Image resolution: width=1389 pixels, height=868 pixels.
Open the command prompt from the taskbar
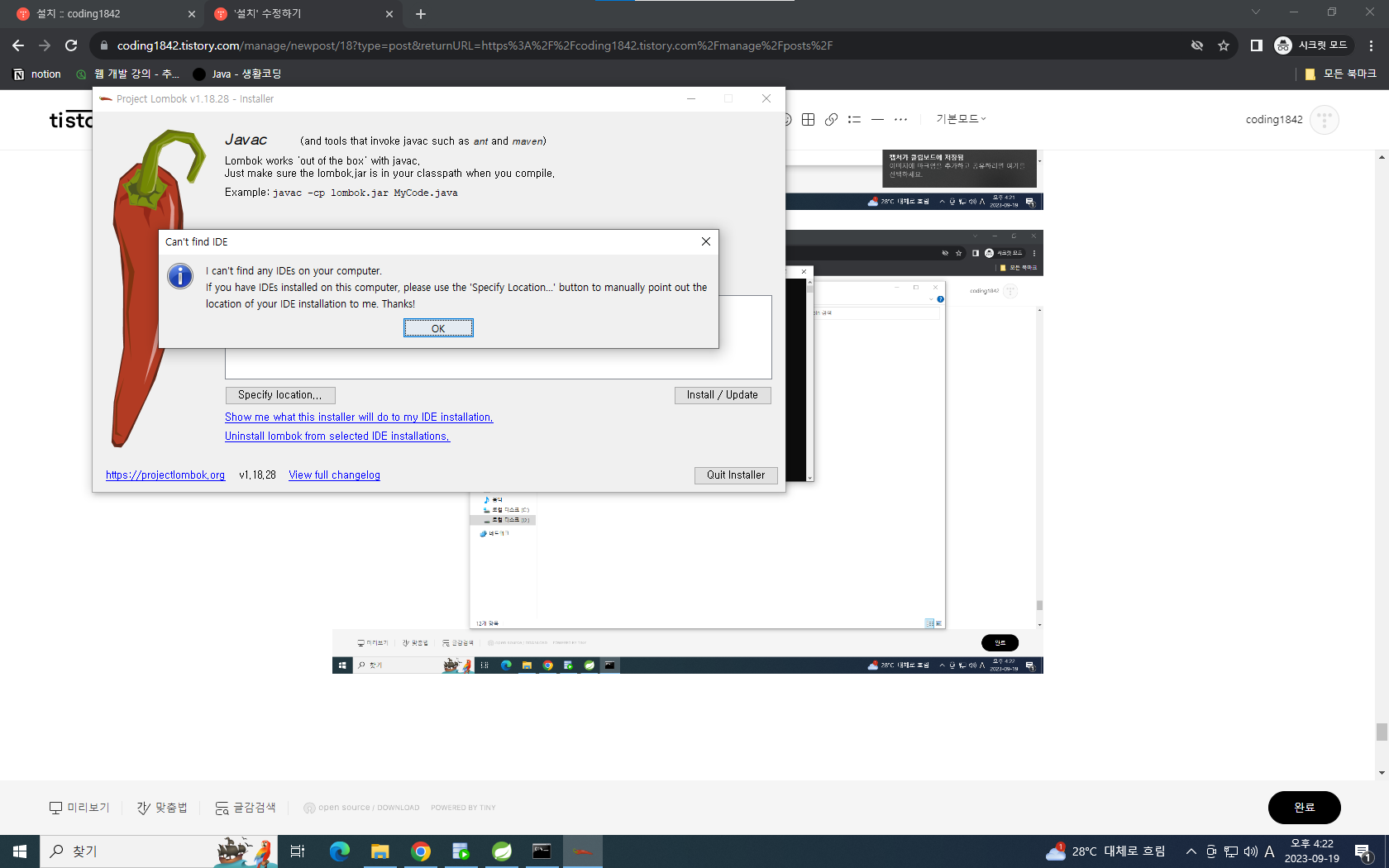tap(542, 851)
